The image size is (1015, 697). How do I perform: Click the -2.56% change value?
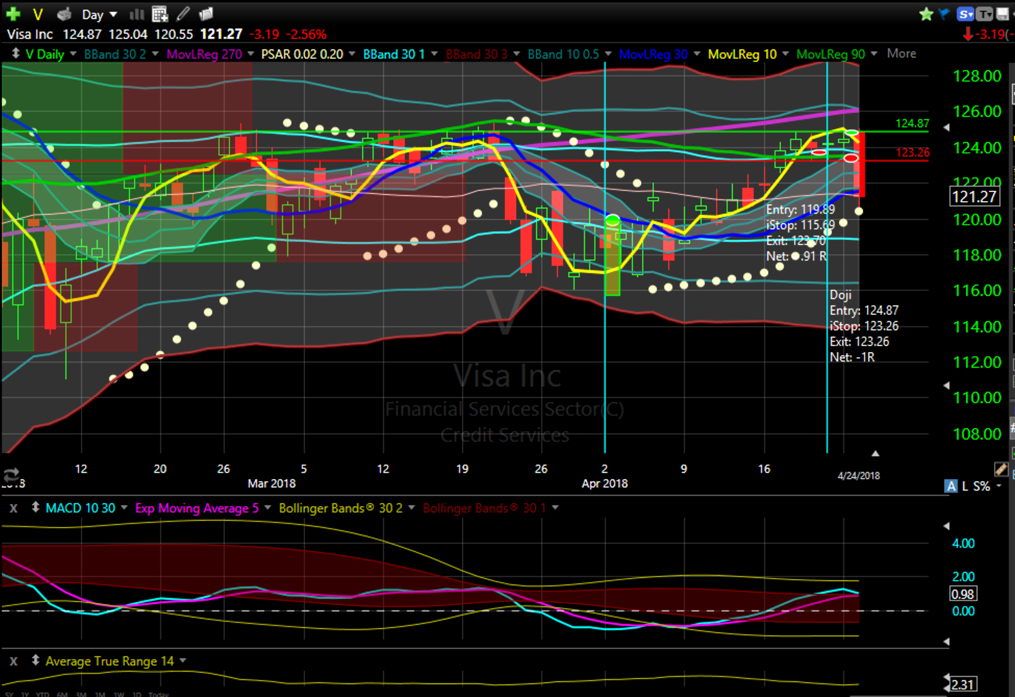click(x=306, y=34)
